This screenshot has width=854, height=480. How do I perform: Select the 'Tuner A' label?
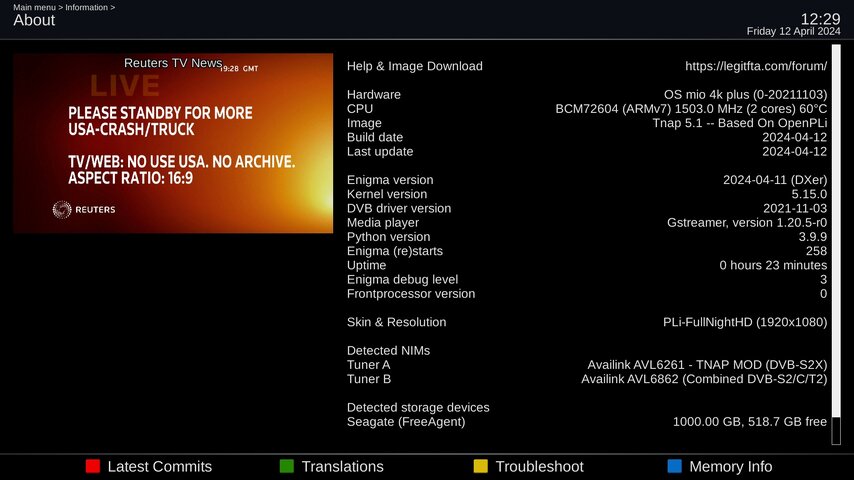tap(369, 364)
